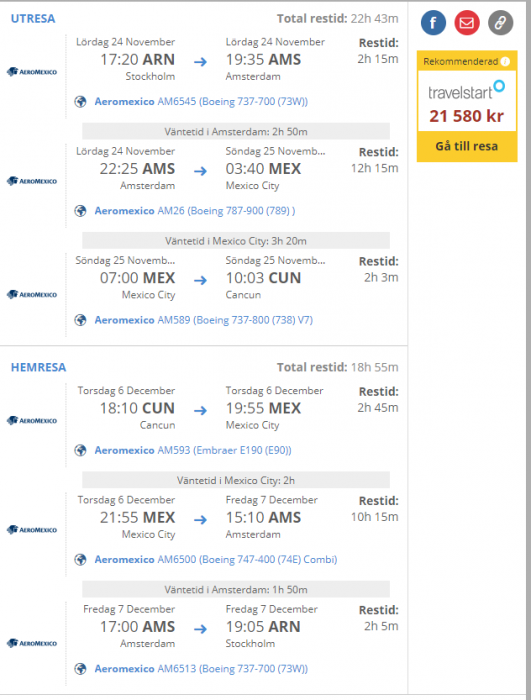
Task: Open info icon next to Rekommenderad
Action: [x=505, y=62]
